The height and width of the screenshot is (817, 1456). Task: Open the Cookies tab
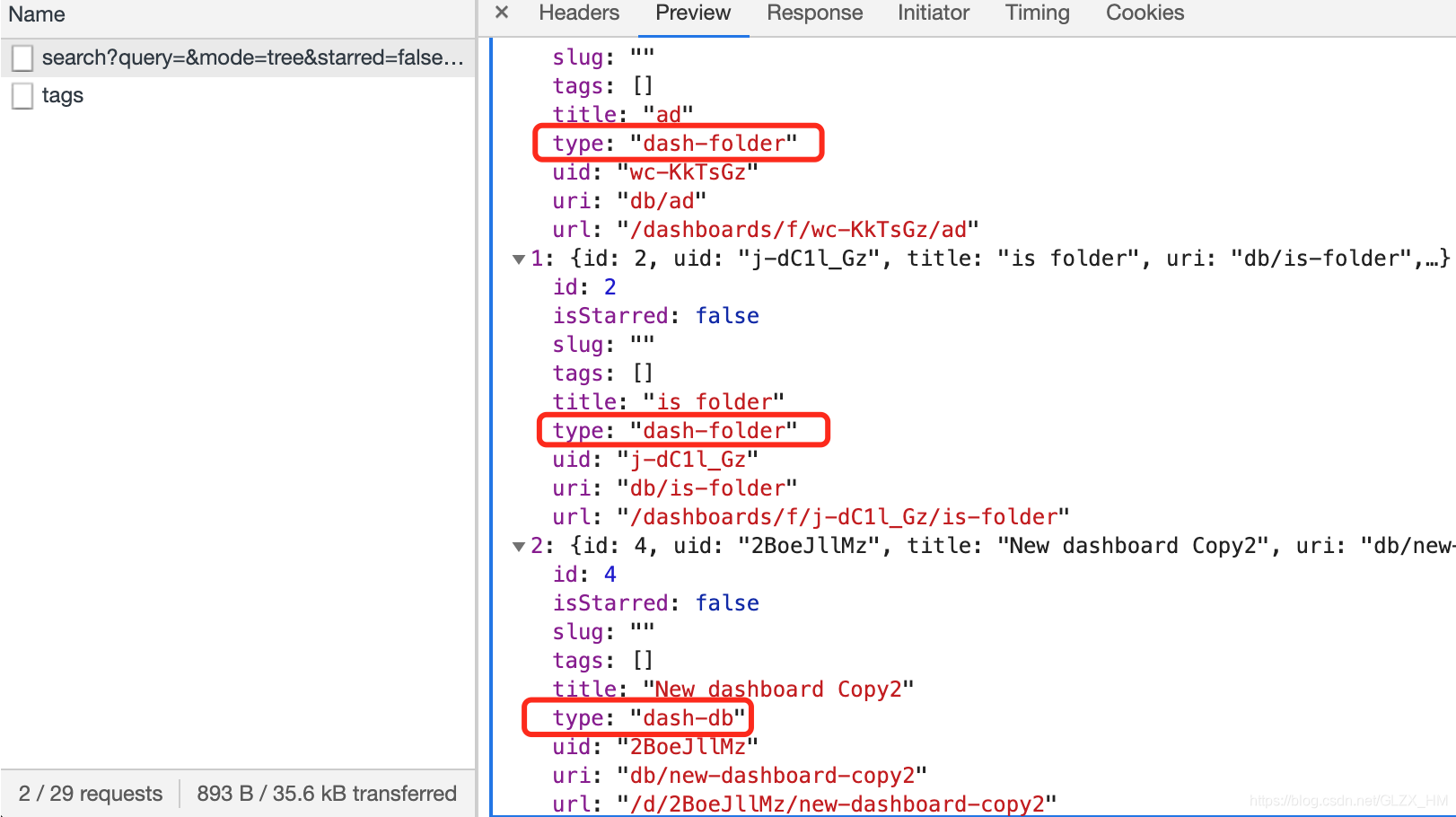1145,13
